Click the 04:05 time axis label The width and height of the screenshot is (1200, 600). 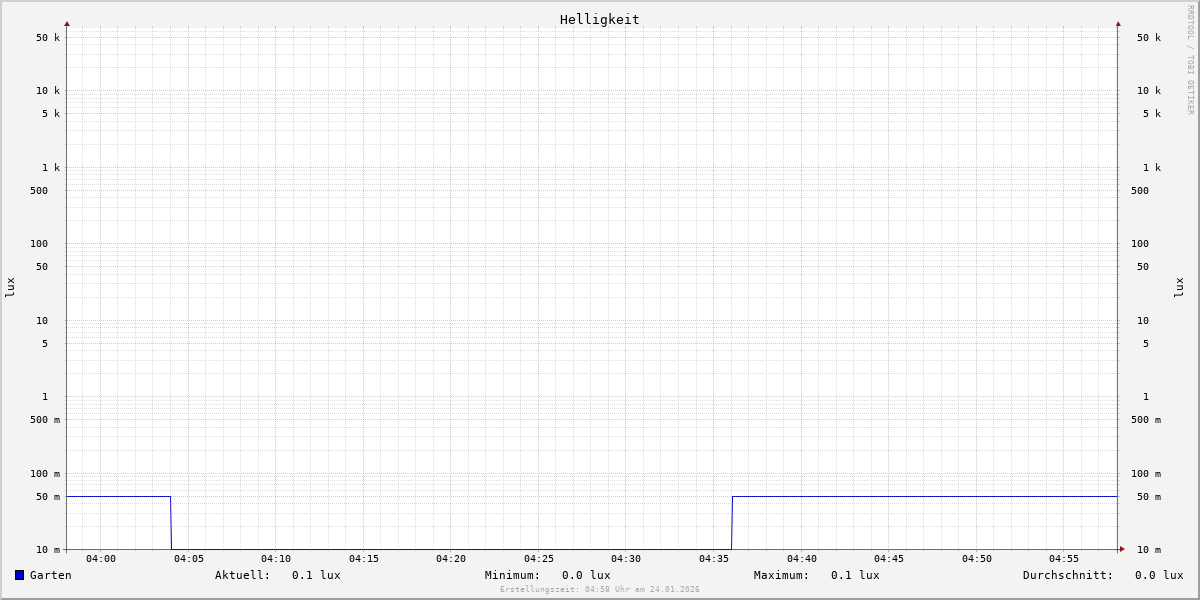[189, 559]
